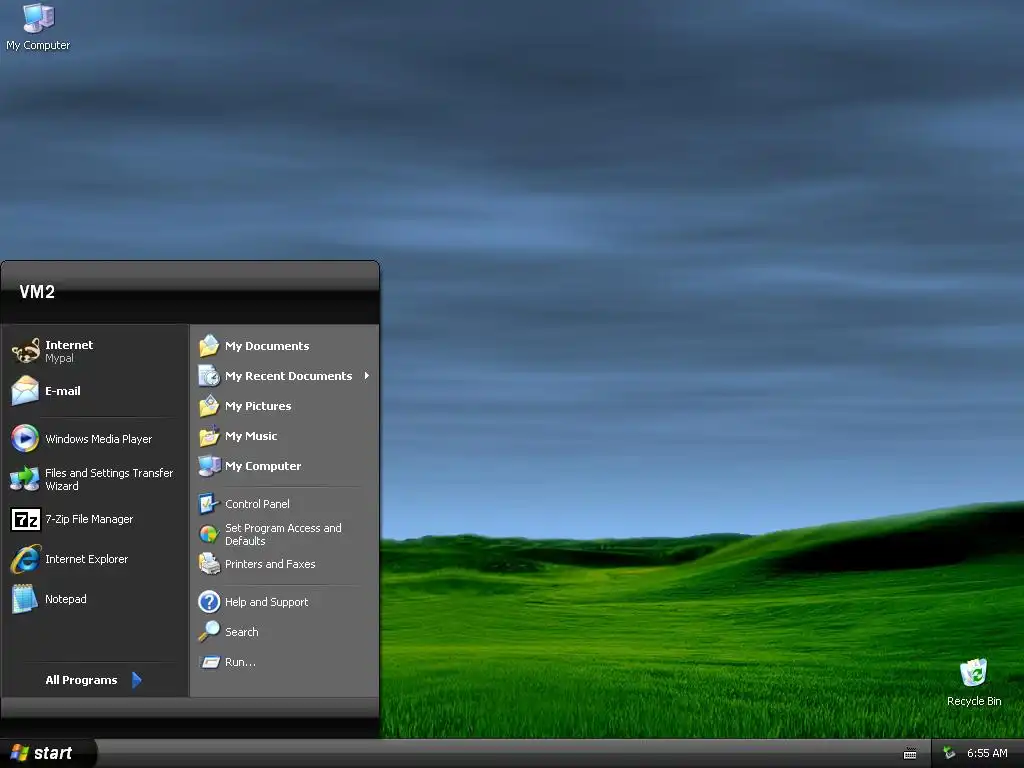The width and height of the screenshot is (1024, 768).
Task: Click Help and Support text
Action: click(x=266, y=601)
